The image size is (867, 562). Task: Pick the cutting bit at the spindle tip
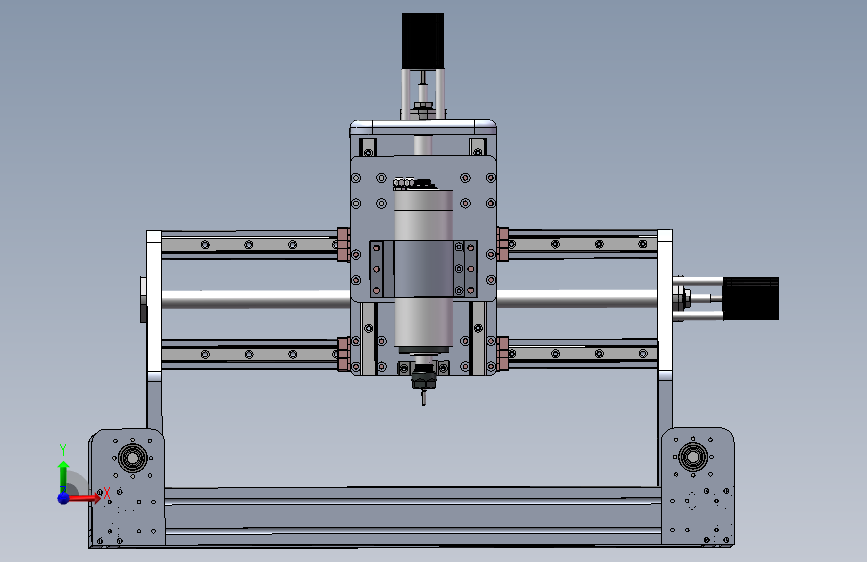pos(424,397)
